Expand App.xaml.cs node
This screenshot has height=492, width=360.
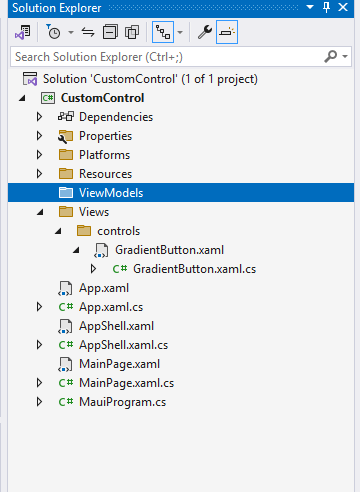[39, 307]
